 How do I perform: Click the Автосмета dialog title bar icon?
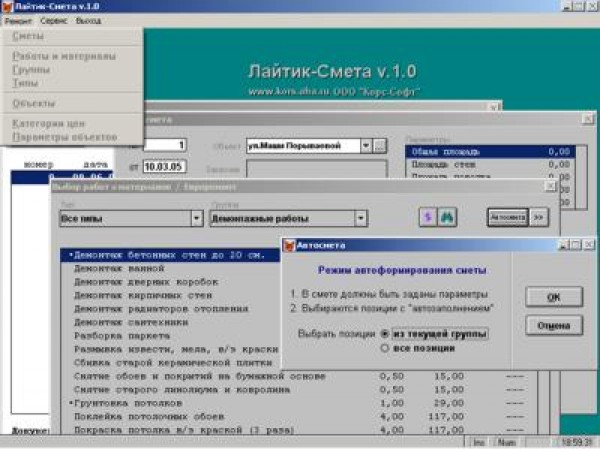click(290, 244)
